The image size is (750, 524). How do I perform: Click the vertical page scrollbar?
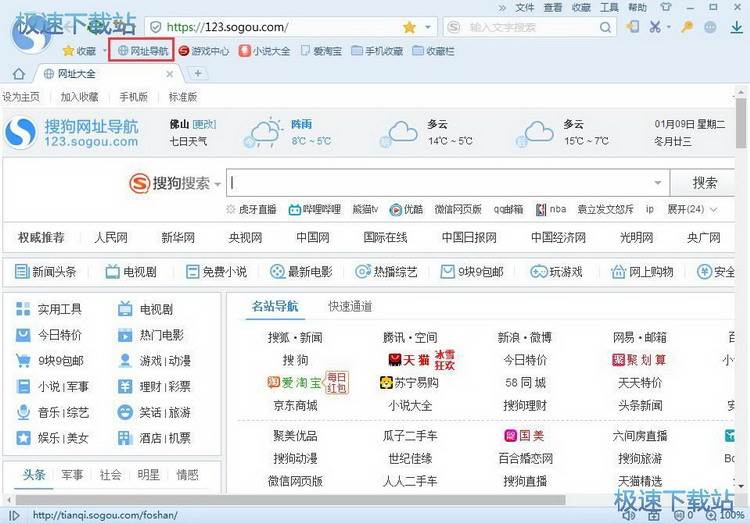coord(741,123)
